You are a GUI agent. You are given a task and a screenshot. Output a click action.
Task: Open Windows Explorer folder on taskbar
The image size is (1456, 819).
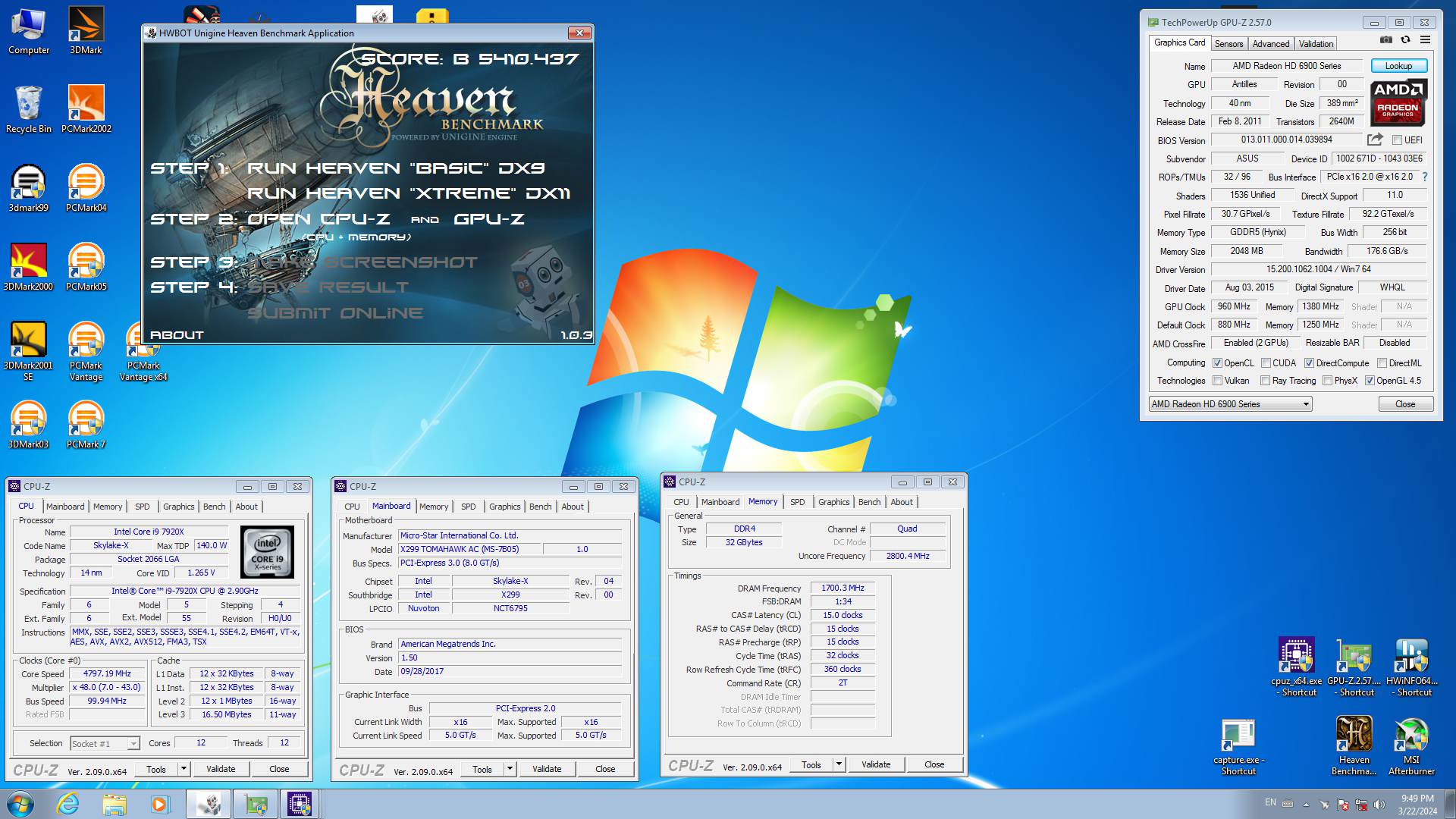pyautogui.click(x=115, y=804)
